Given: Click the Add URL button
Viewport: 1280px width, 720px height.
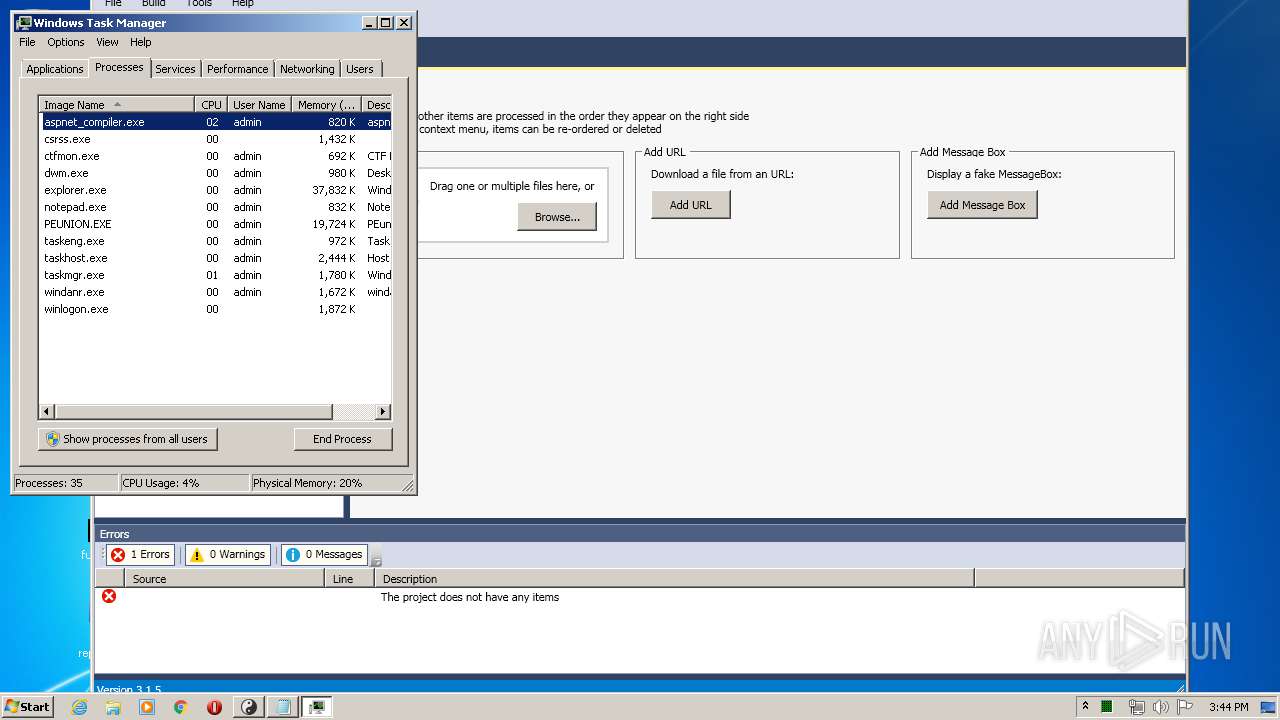Looking at the screenshot, I should (691, 205).
